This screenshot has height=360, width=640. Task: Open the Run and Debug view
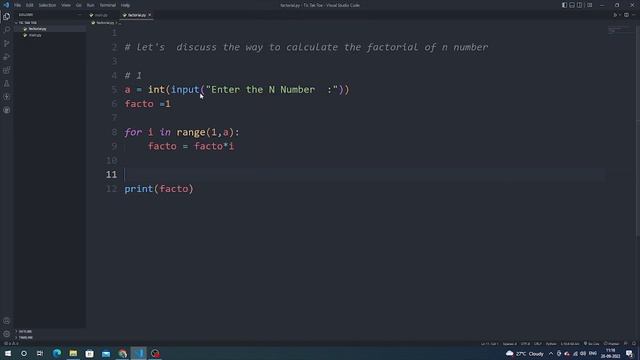point(7,57)
